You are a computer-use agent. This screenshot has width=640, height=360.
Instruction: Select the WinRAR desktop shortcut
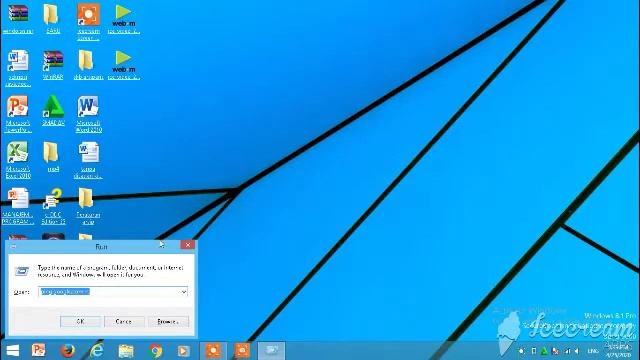[53, 65]
